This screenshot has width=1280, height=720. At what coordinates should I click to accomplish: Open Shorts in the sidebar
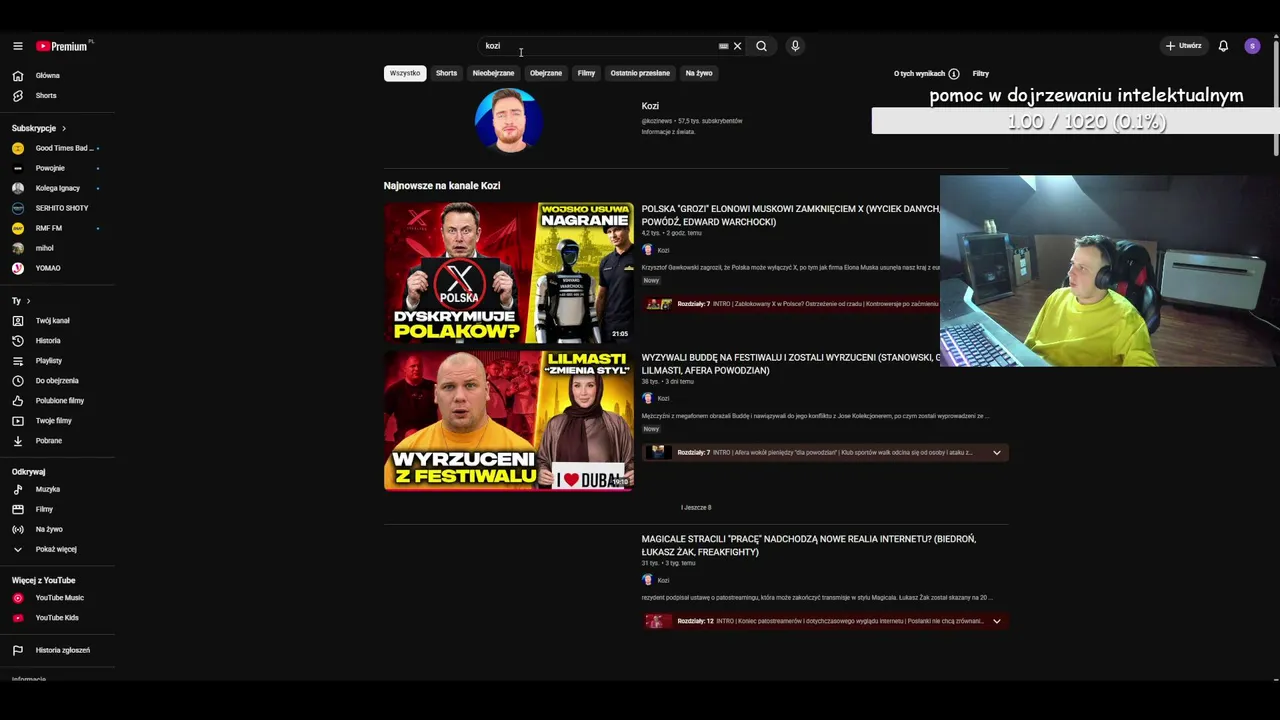[x=57, y=96]
